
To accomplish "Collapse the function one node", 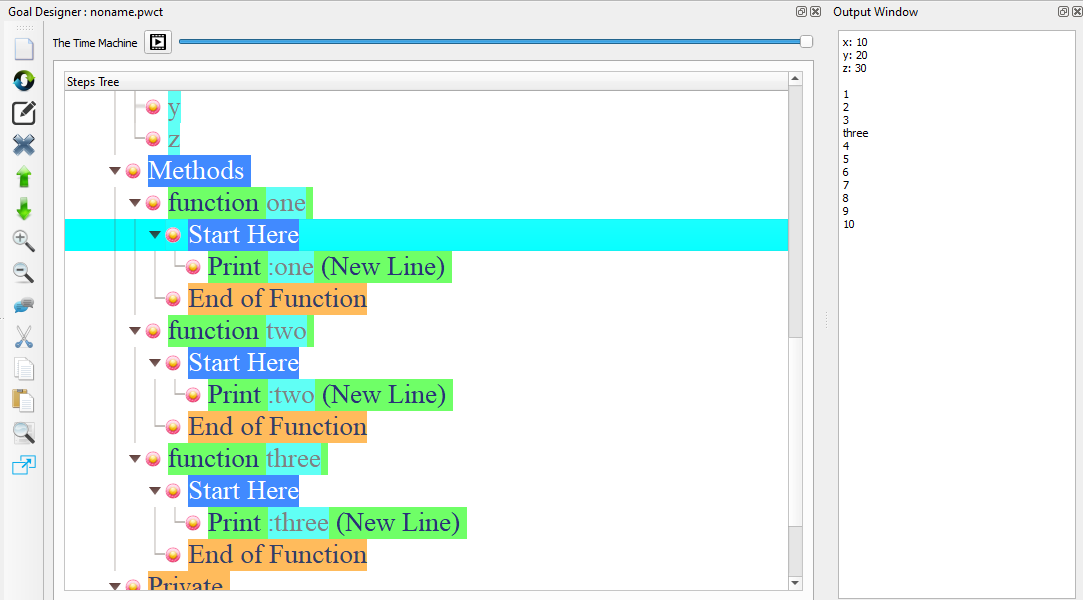I will 135,203.
